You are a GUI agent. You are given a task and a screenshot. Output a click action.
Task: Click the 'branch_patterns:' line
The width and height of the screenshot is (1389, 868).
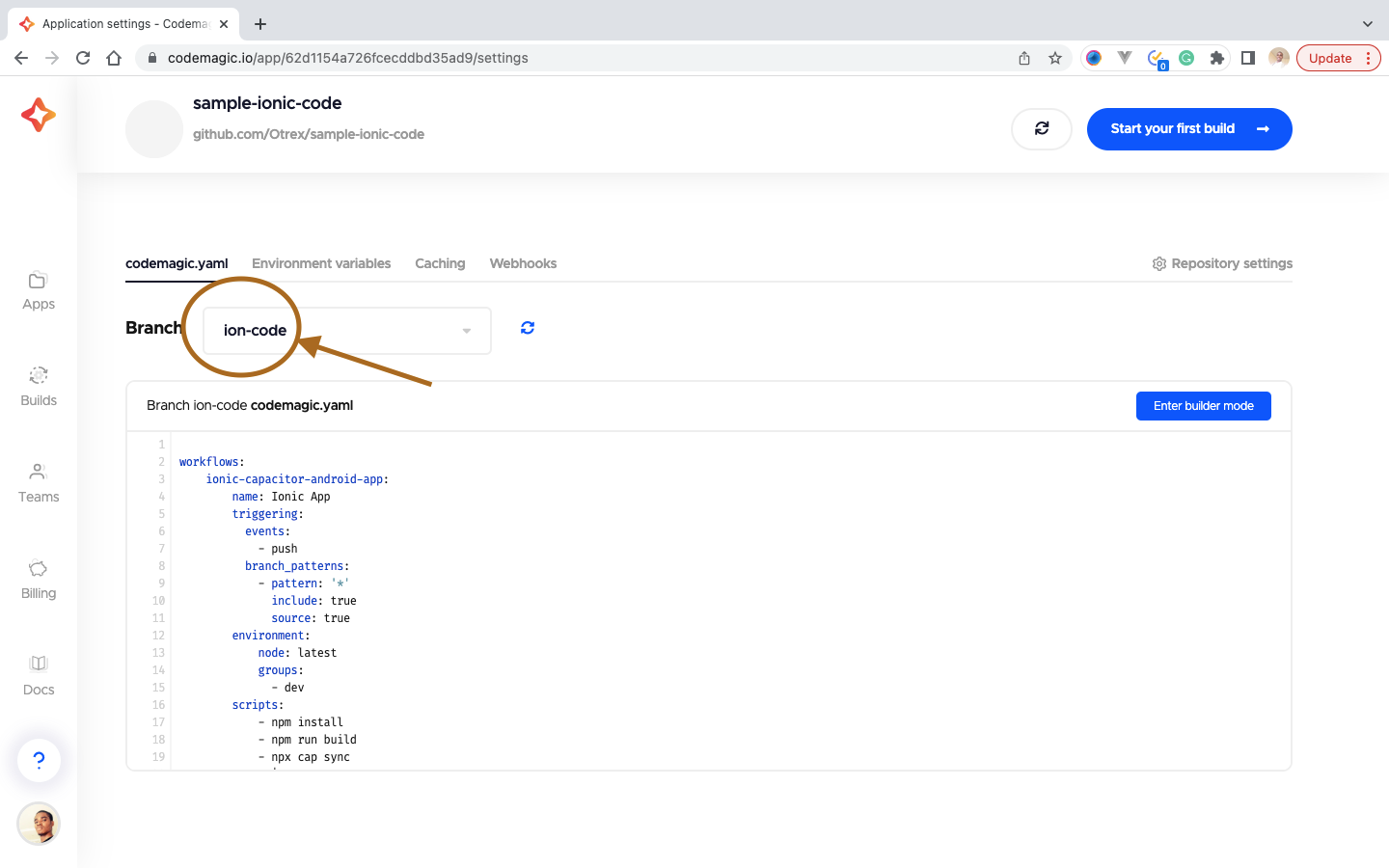(x=297, y=566)
